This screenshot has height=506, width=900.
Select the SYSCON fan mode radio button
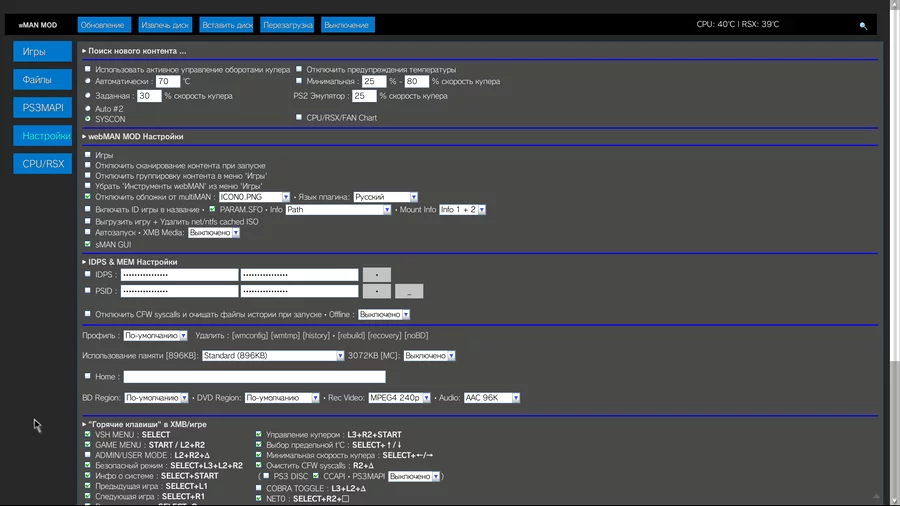click(88, 119)
